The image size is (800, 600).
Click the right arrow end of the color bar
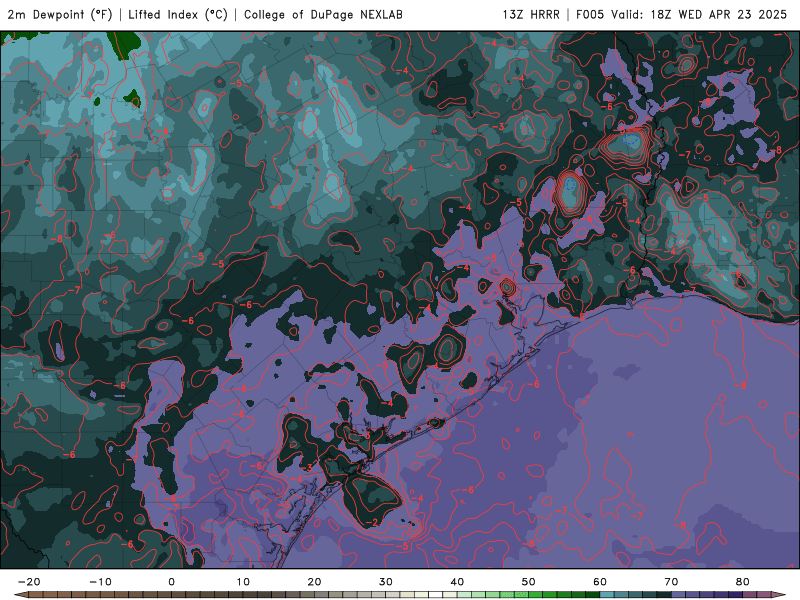pyautogui.click(x=779, y=594)
